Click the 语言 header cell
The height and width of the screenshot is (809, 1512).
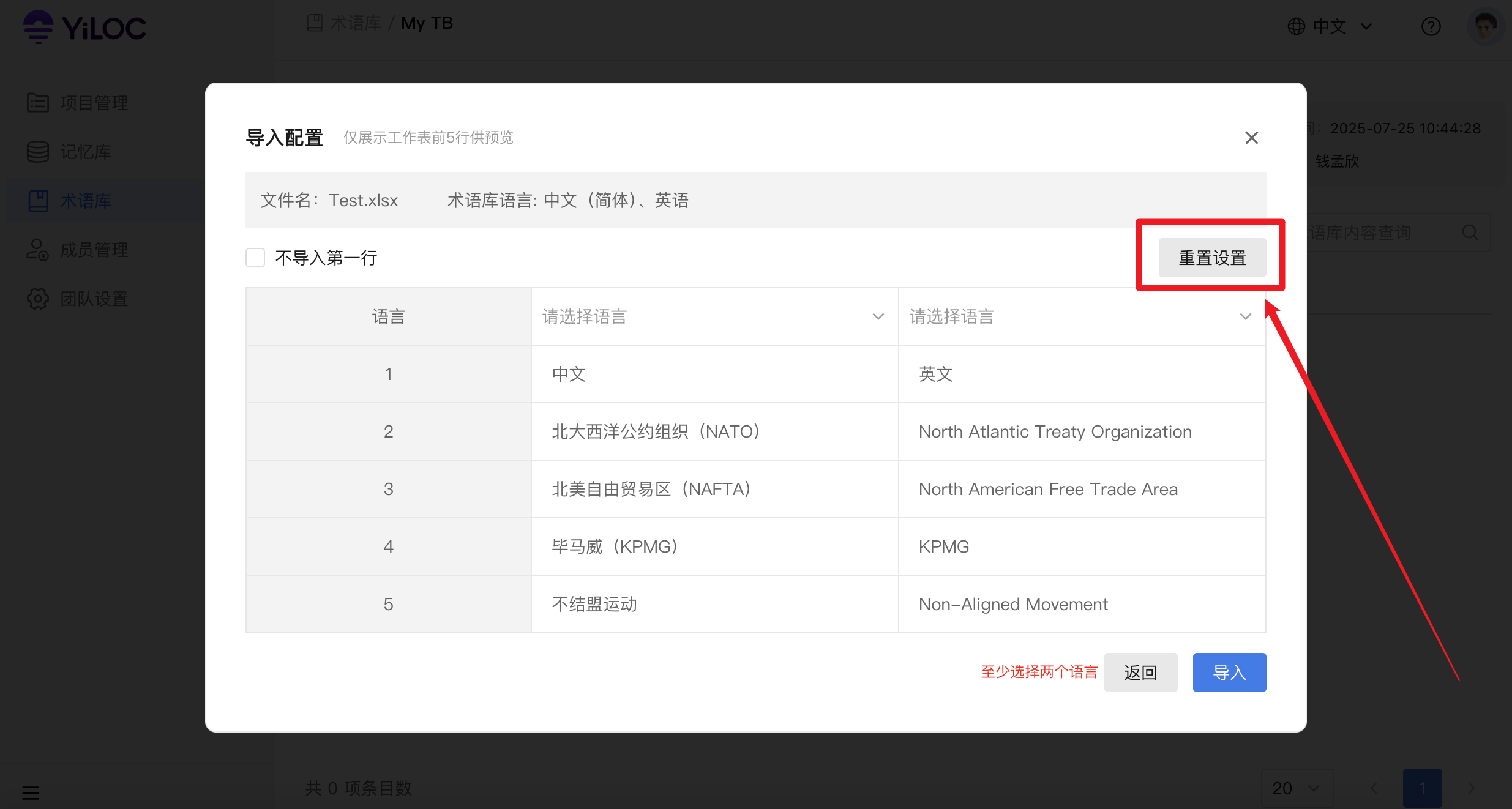[x=389, y=316]
